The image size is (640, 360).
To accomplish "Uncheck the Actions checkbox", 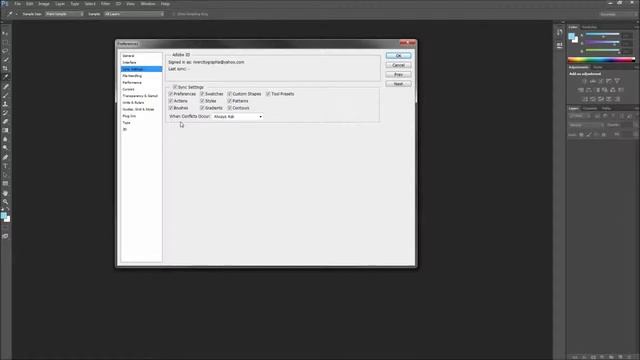I will (x=171, y=101).
